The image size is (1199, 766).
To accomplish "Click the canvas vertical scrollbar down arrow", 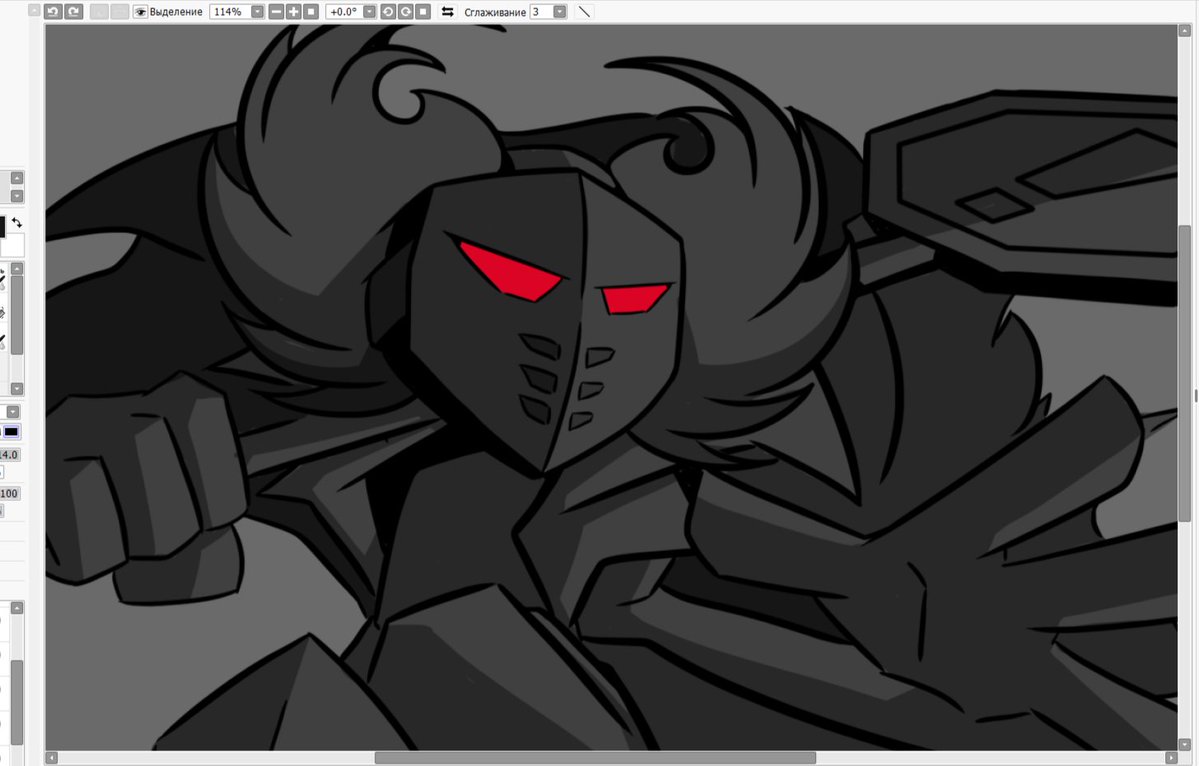I will pyautogui.click(x=1184, y=744).
